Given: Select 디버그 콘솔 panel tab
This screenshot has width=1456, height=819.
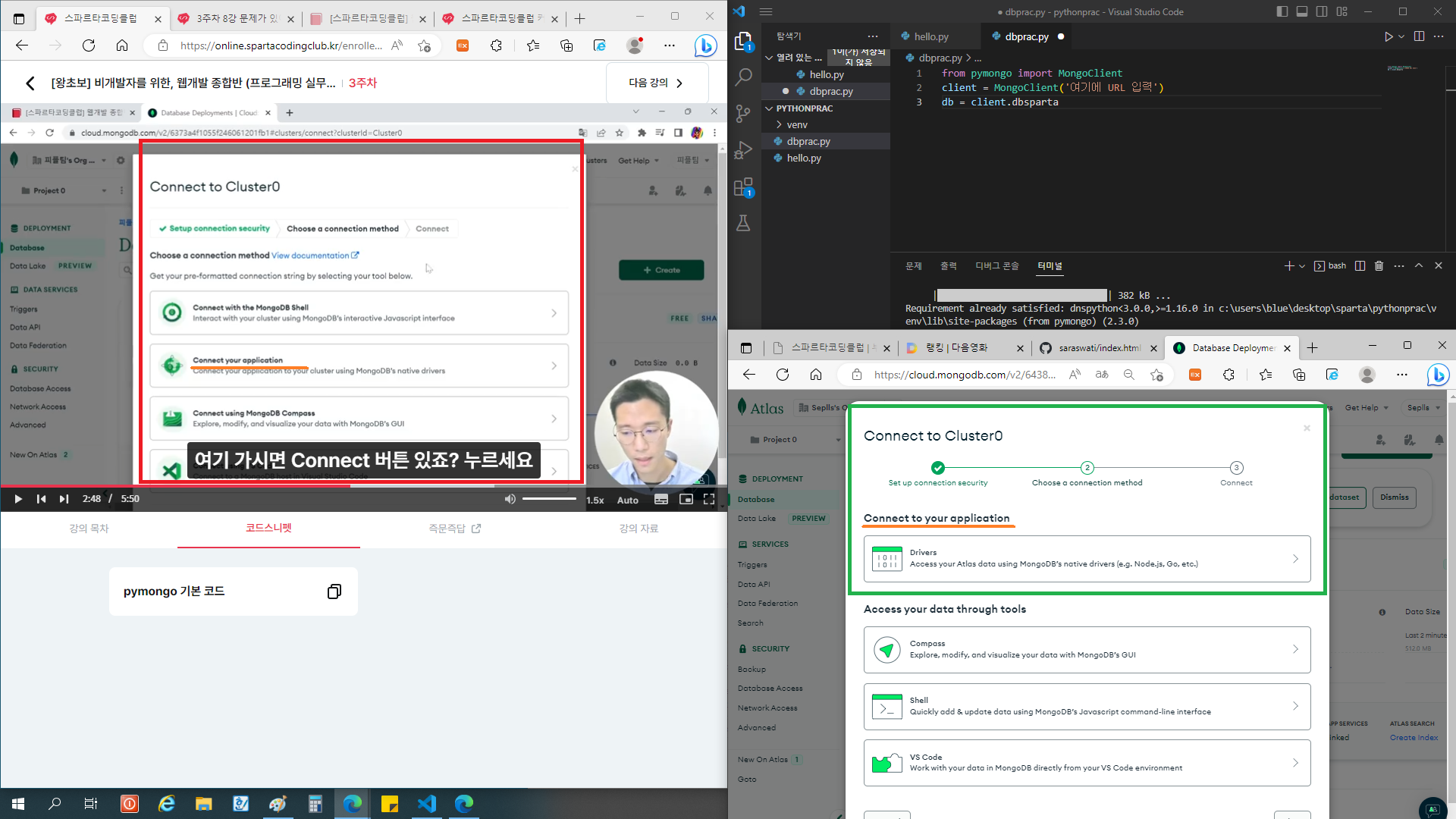Looking at the screenshot, I should click(x=997, y=266).
